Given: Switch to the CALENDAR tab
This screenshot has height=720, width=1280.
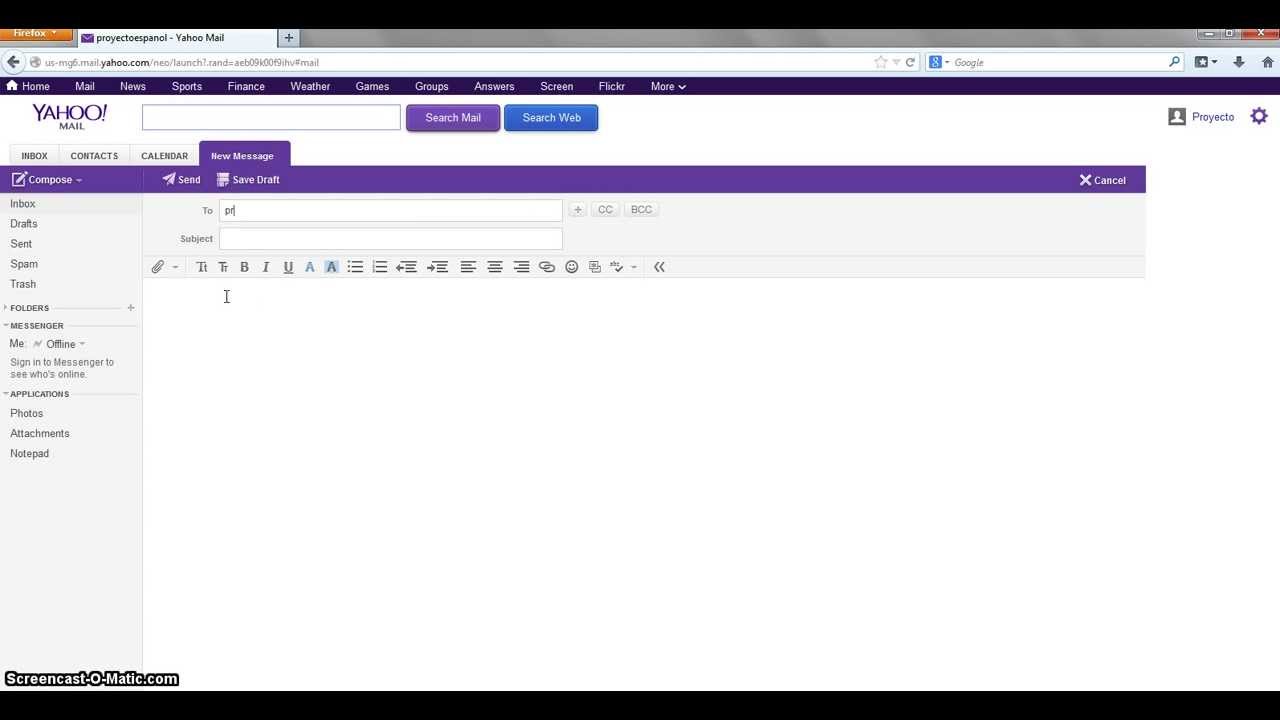Looking at the screenshot, I should (x=164, y=156).
